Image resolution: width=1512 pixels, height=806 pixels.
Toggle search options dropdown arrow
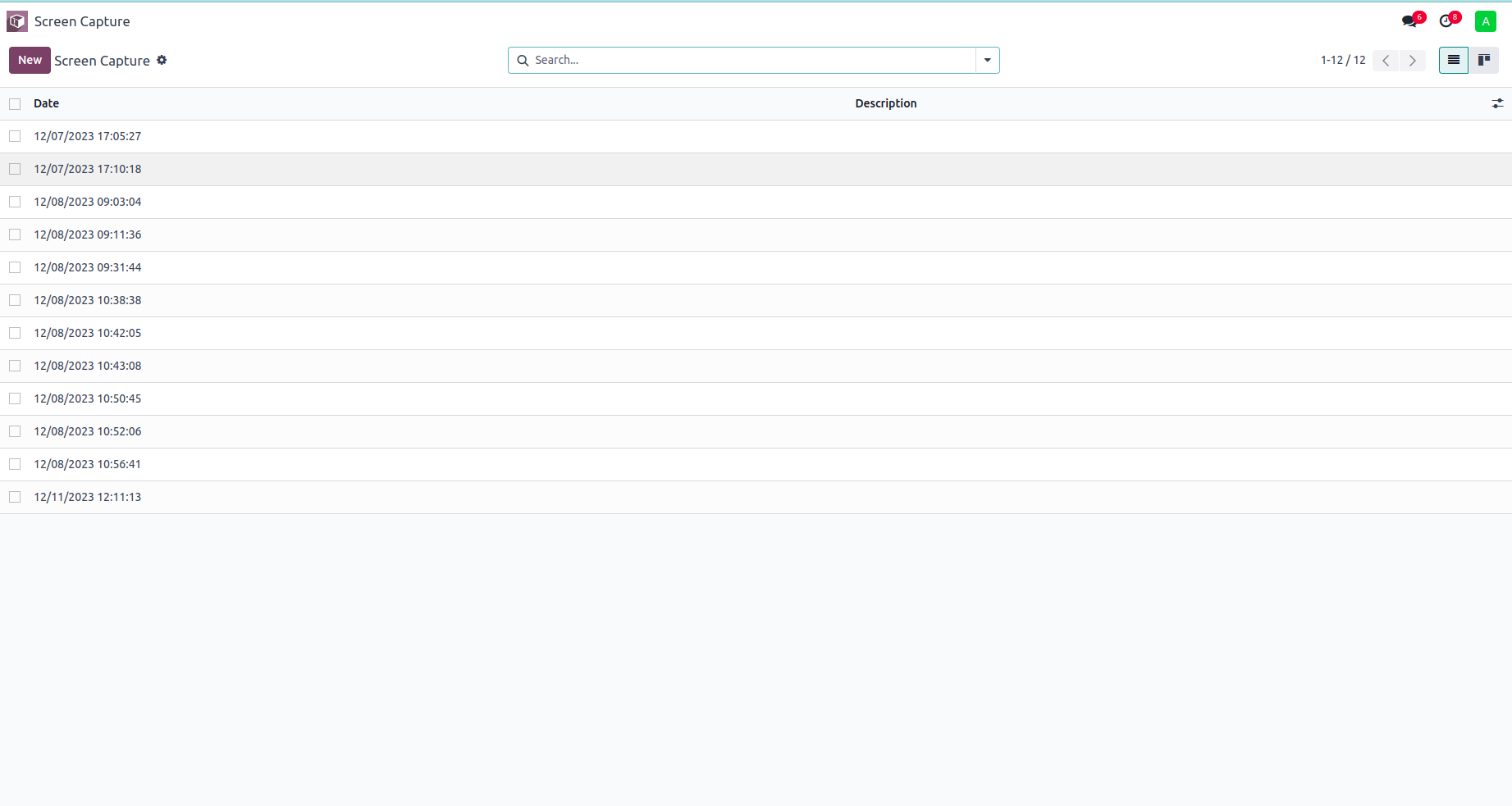[x=988, y=61]
